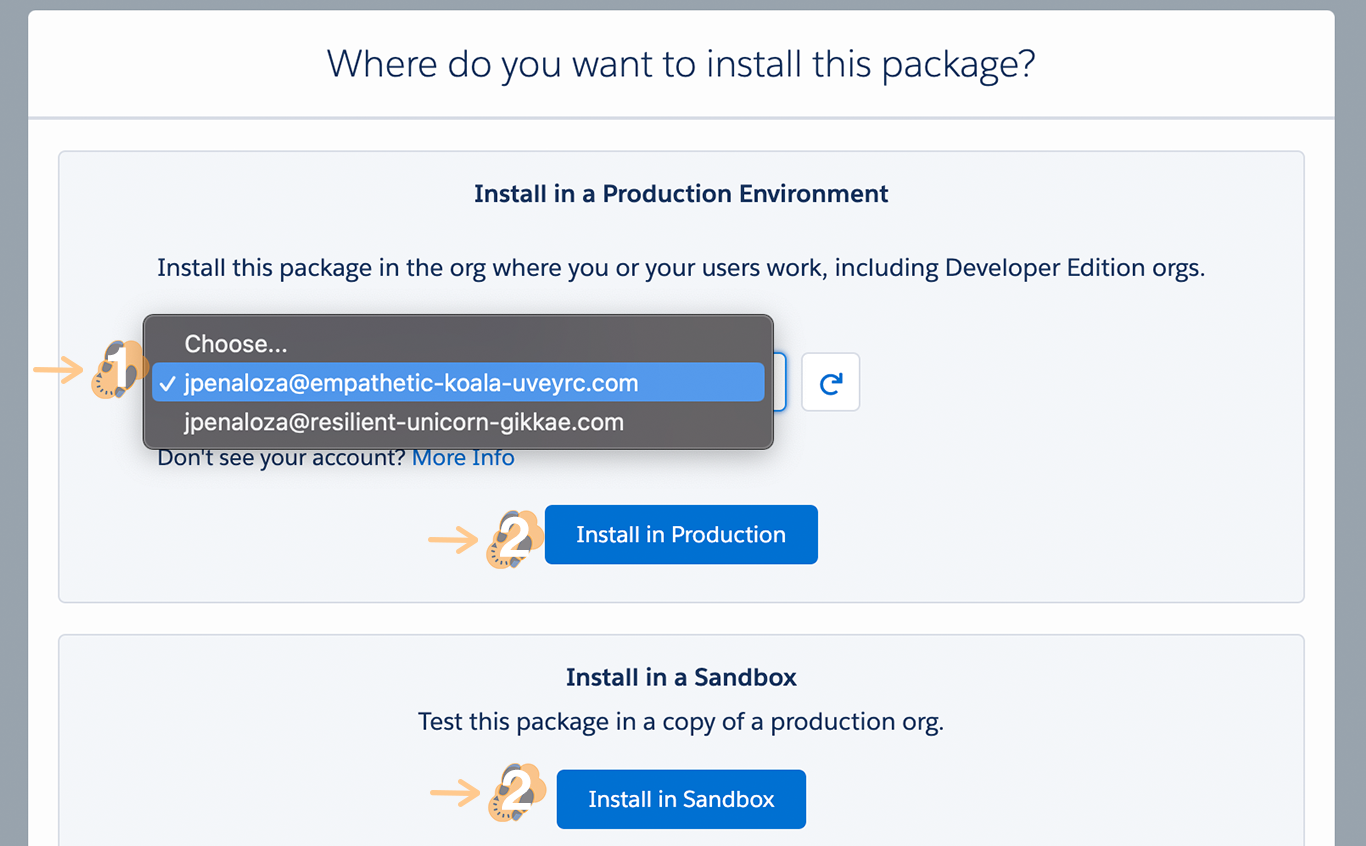Click the "Install in a Sandbox" heading
Image resolution: width=1366 pixels, height=846 pixels.
[x=681, y=678]
